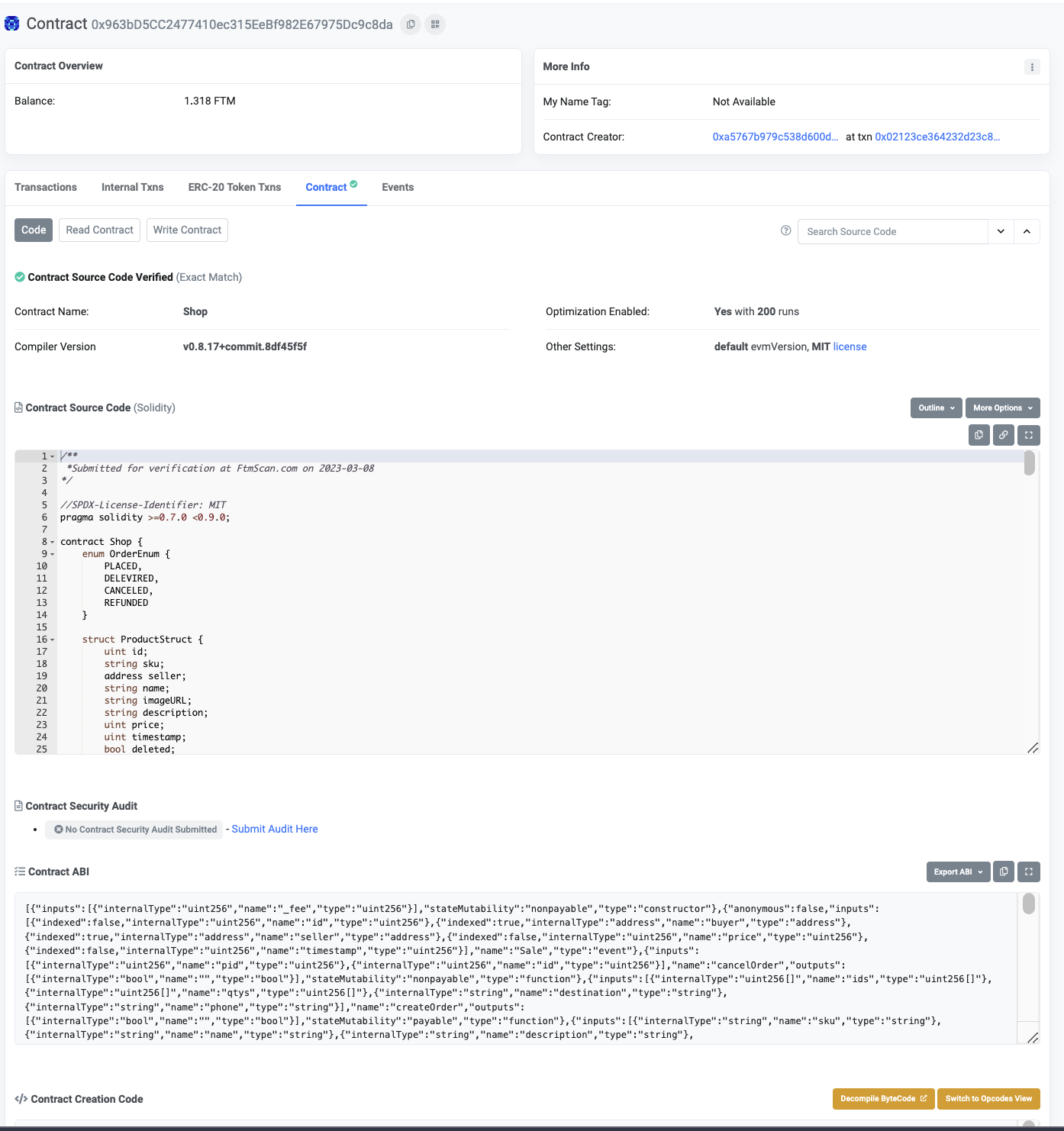Open the MIT license link
The width and height of the screenshot is (1064, 1131).
[850, 346]
